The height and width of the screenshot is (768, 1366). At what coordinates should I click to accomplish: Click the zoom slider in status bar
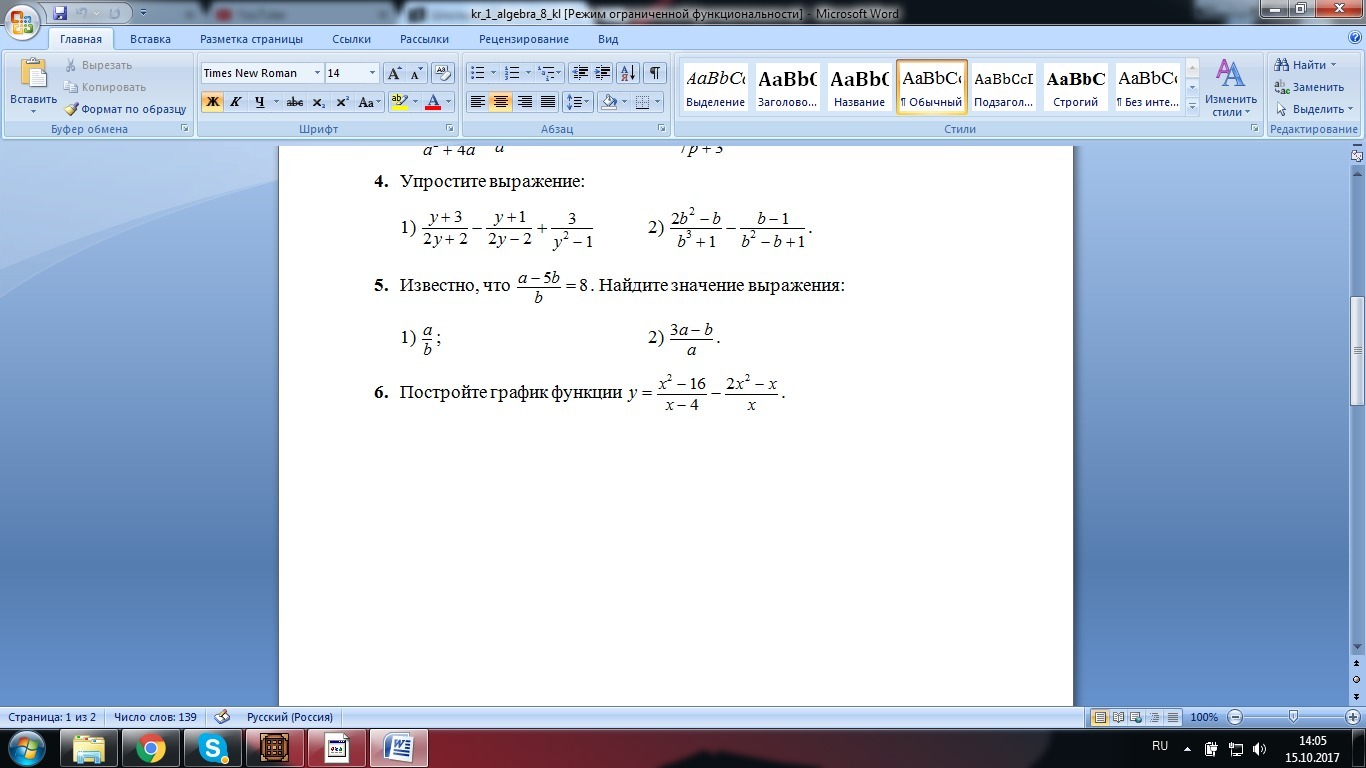(1294, 717)
